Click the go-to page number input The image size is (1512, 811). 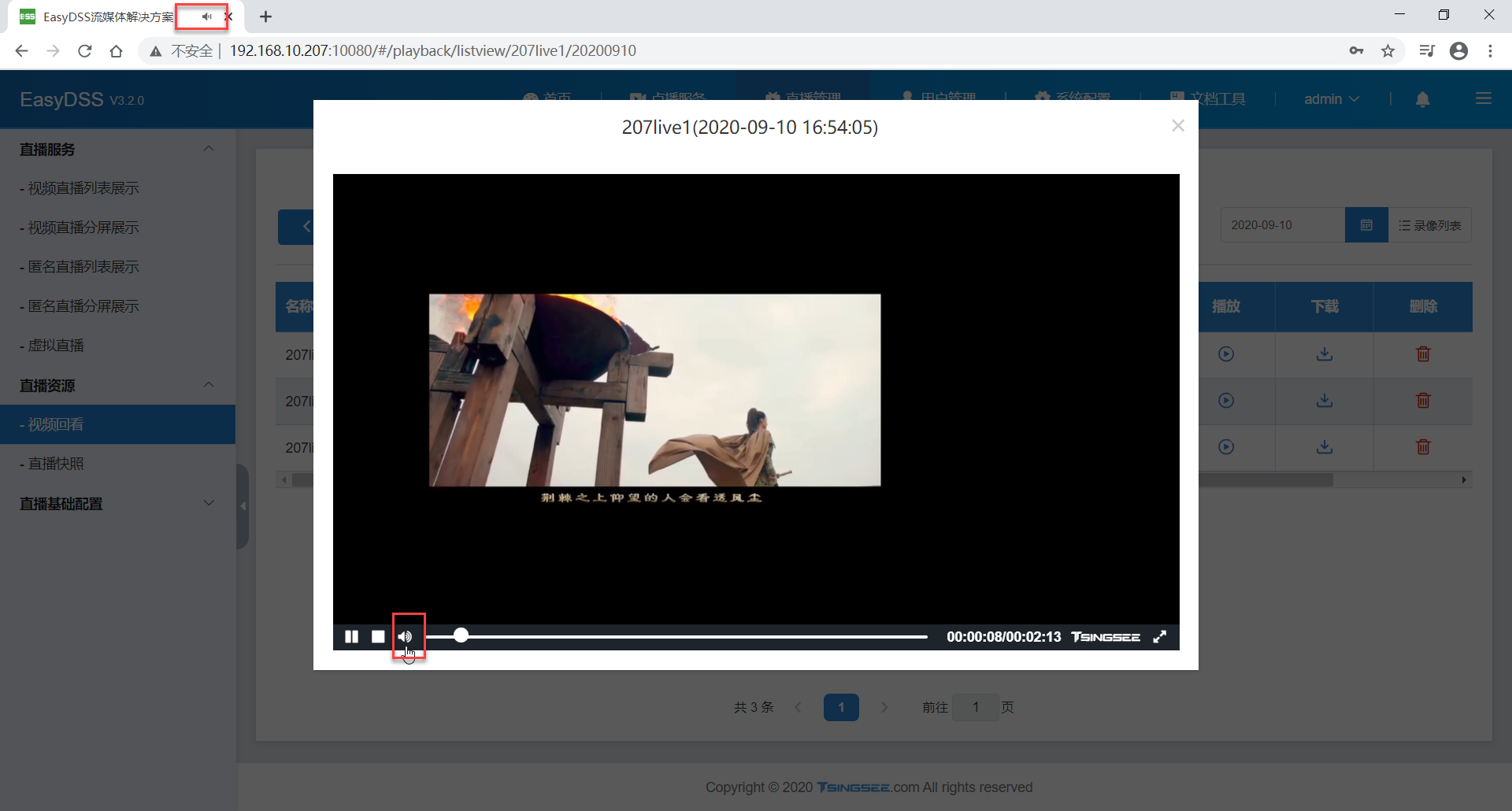tap(975, 707)
